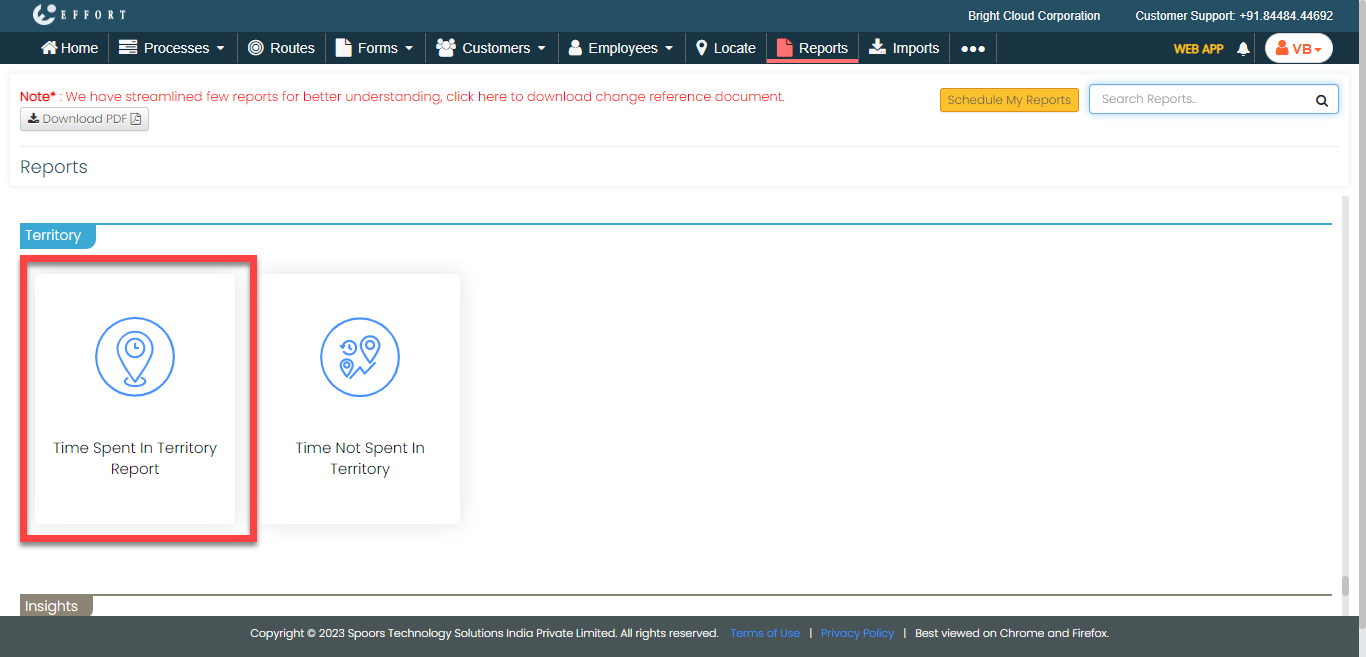
Task: Click the EFFORT logo icon
Action: 45,15
